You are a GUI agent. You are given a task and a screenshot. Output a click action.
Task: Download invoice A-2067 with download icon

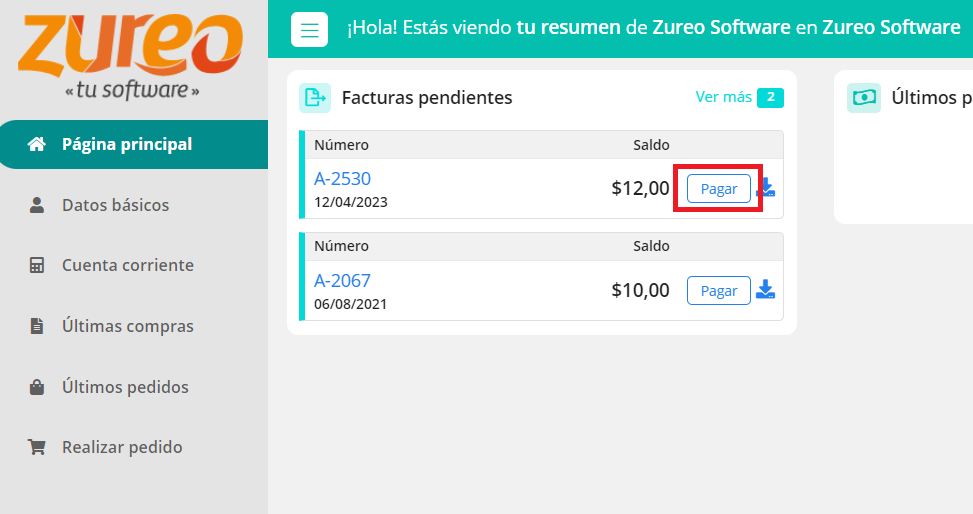click(766, 290)
